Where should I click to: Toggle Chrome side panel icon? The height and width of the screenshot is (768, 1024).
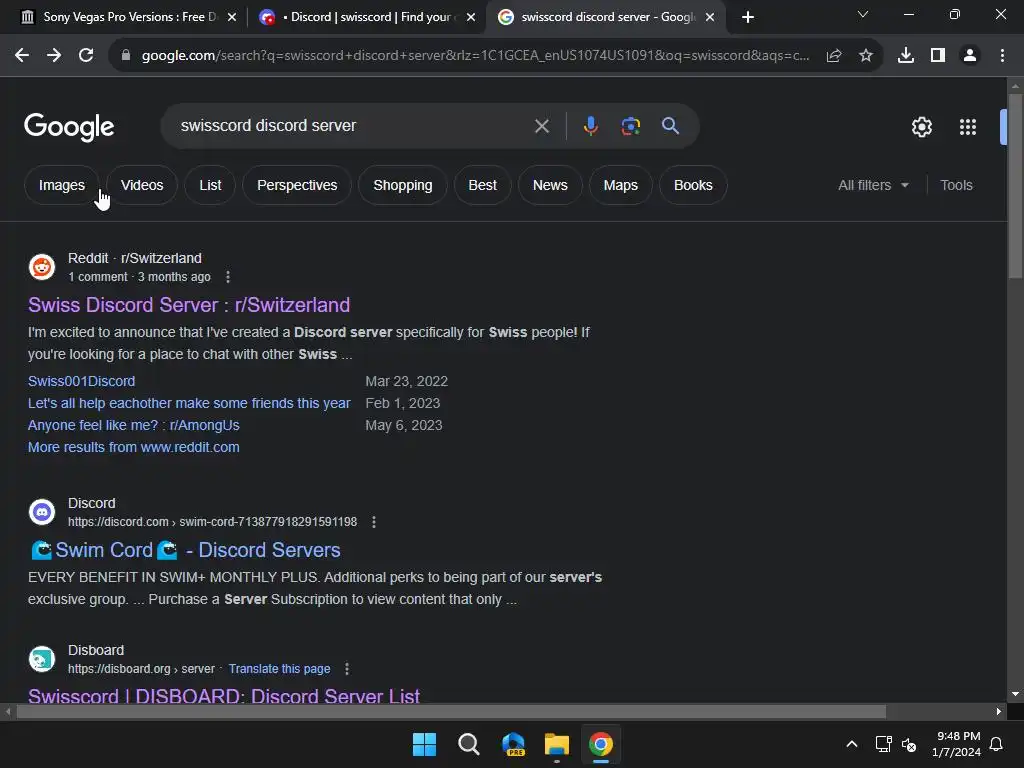tap(938, 56)
